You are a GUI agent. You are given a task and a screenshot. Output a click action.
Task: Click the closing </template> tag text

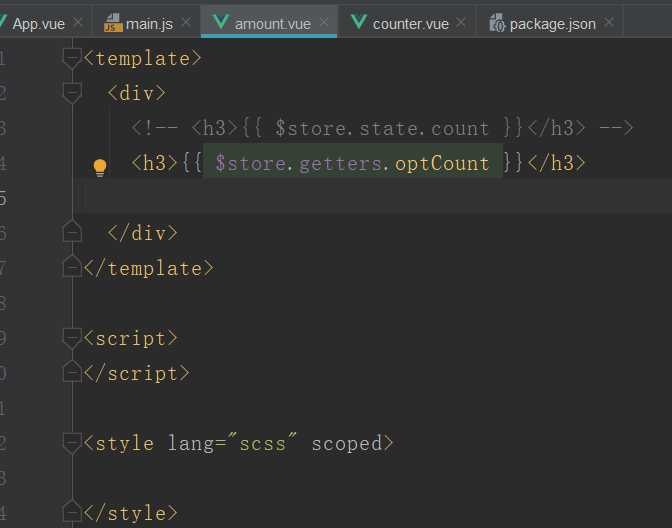(x=149, y=269)
